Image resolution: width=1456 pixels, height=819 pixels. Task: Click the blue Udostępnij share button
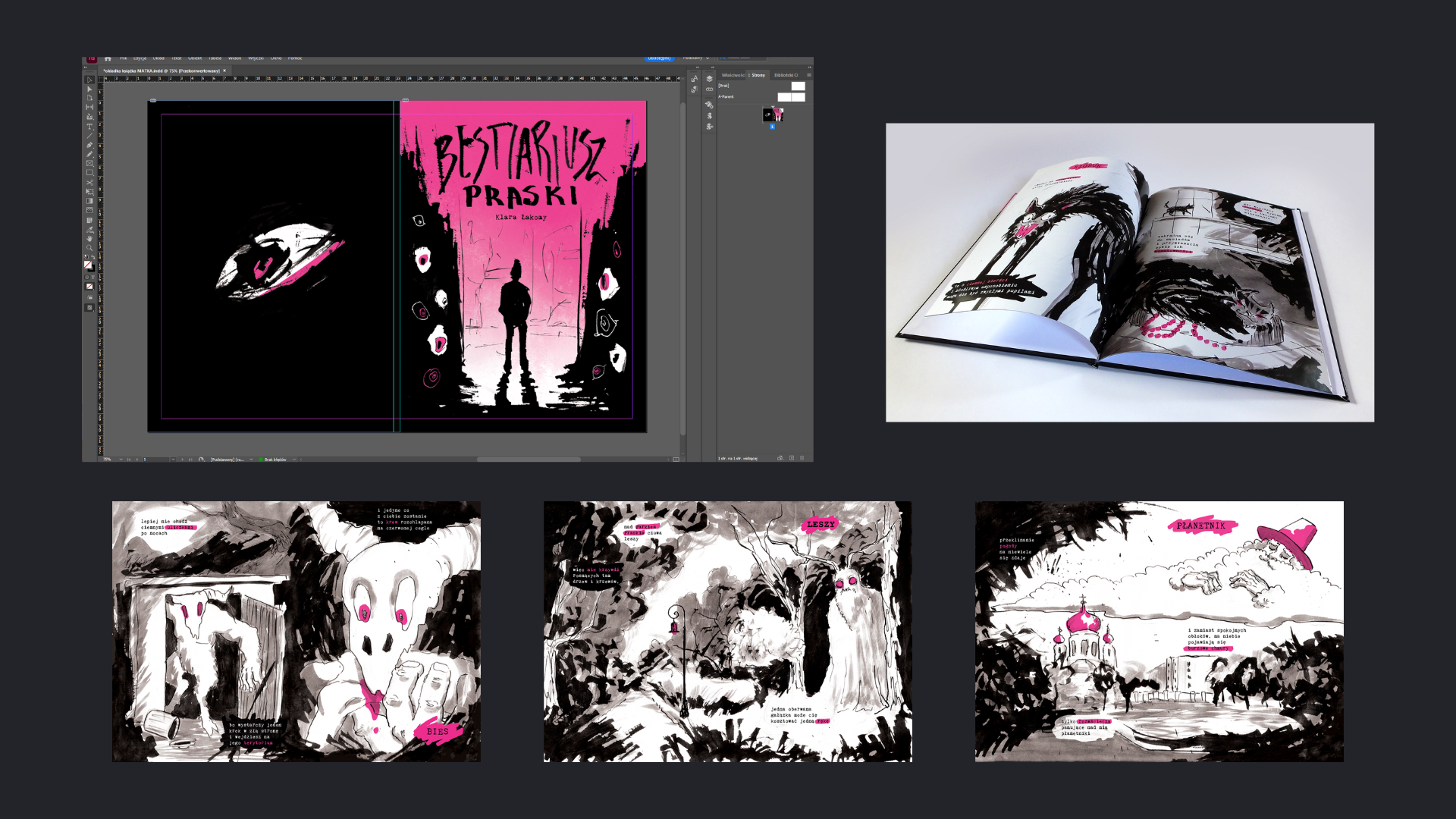click(659, 58)
